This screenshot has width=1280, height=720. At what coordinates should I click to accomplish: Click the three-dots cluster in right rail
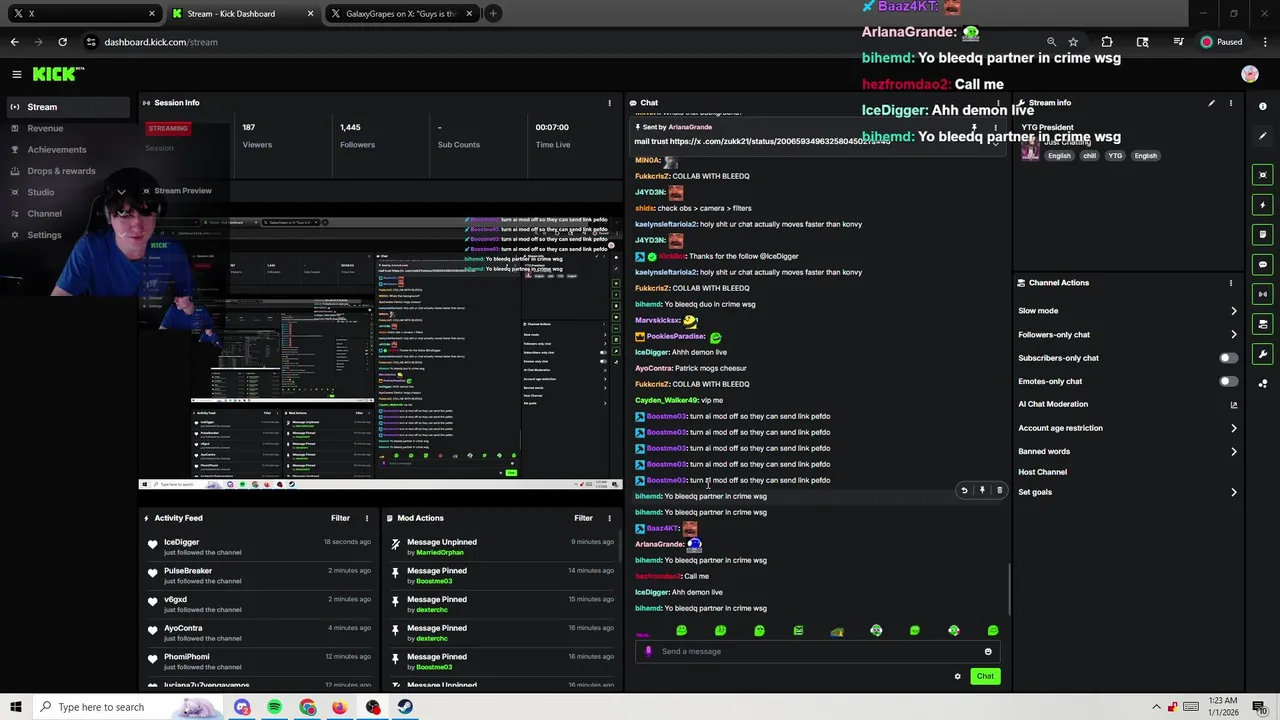[x=1263, y=383]
